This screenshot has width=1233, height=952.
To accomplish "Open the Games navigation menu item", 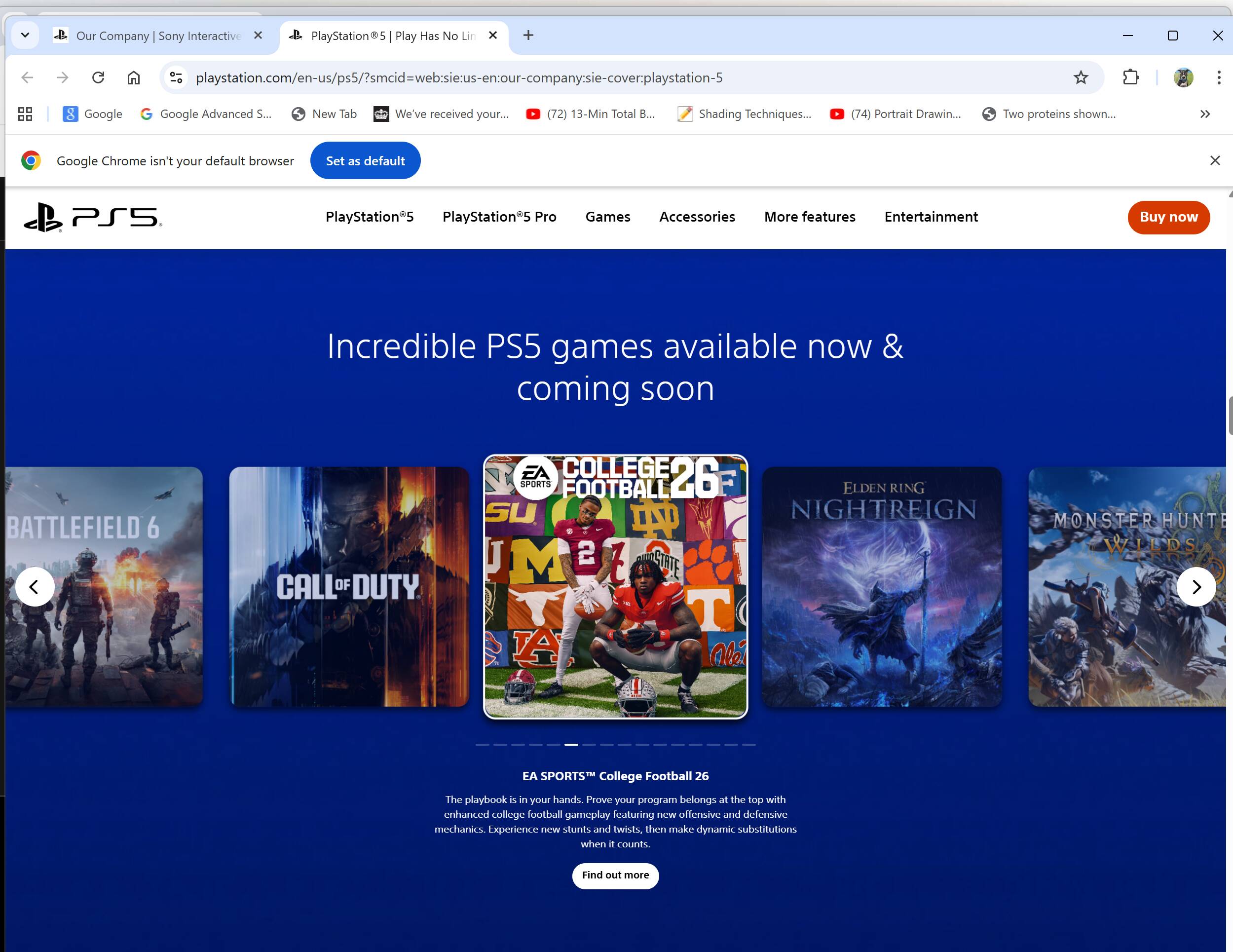I will pos(607,217).
